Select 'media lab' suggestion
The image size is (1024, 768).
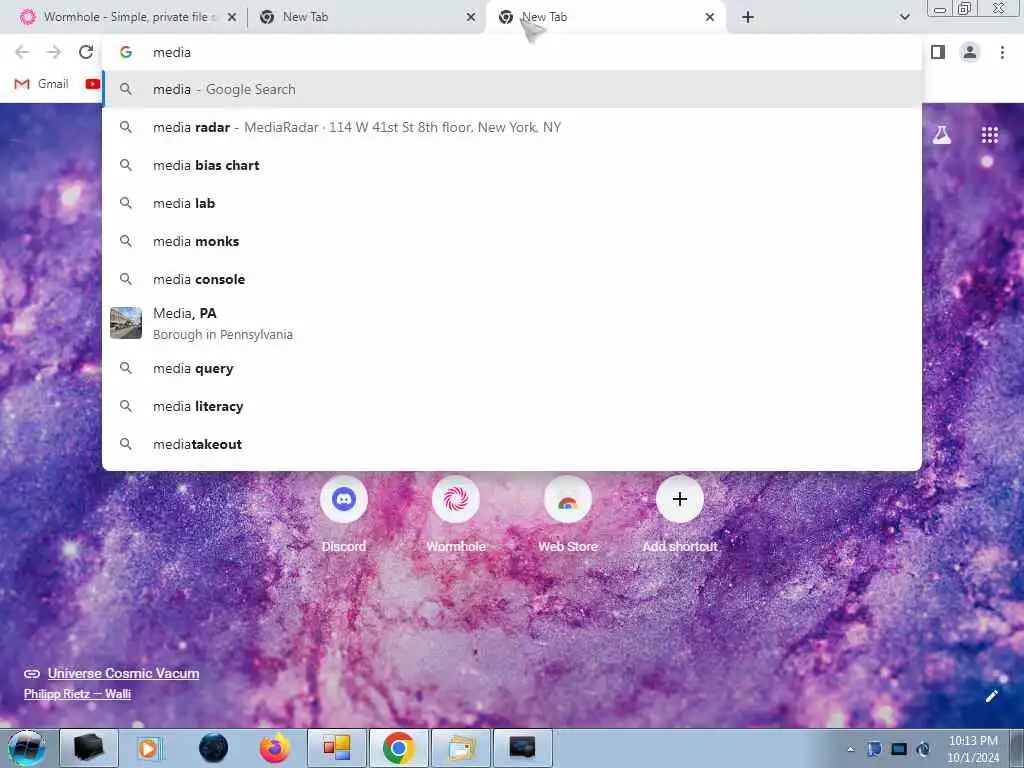(512, 203)
